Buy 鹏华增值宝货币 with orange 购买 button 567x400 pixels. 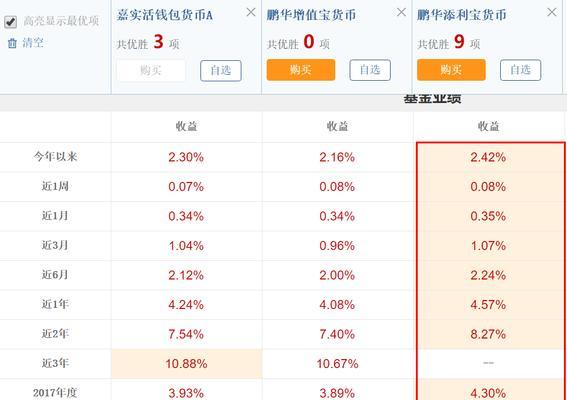tap(300, 70)
